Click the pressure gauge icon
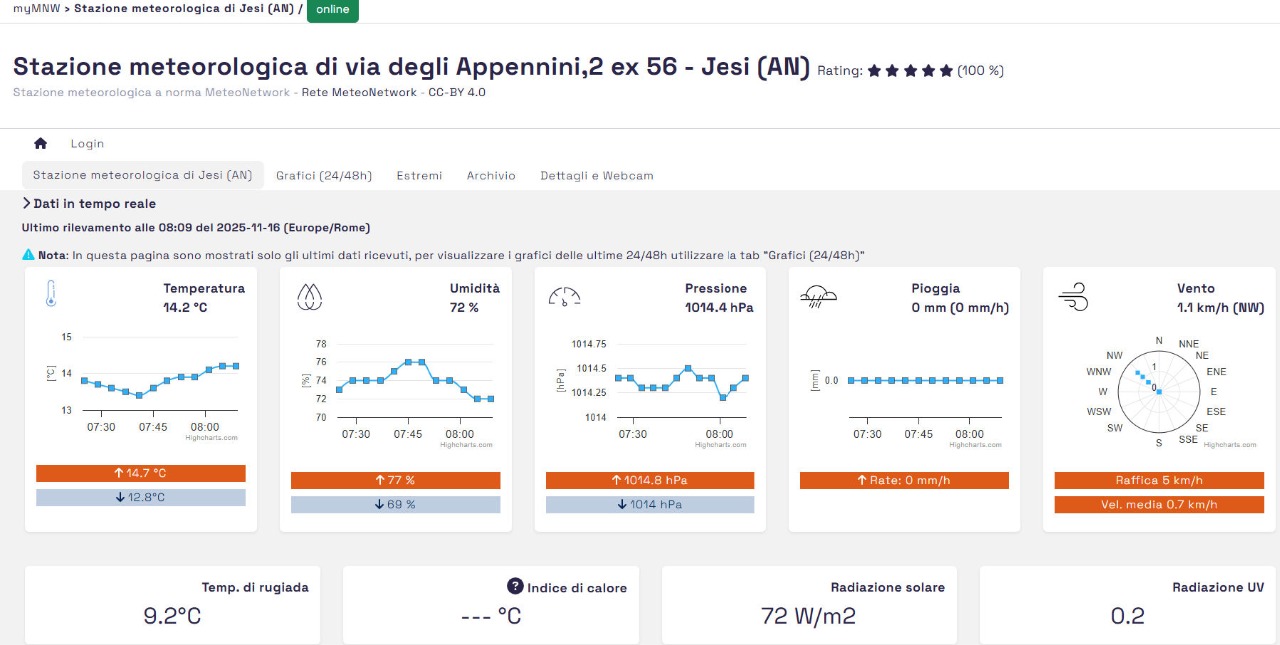 click(565, 295)
